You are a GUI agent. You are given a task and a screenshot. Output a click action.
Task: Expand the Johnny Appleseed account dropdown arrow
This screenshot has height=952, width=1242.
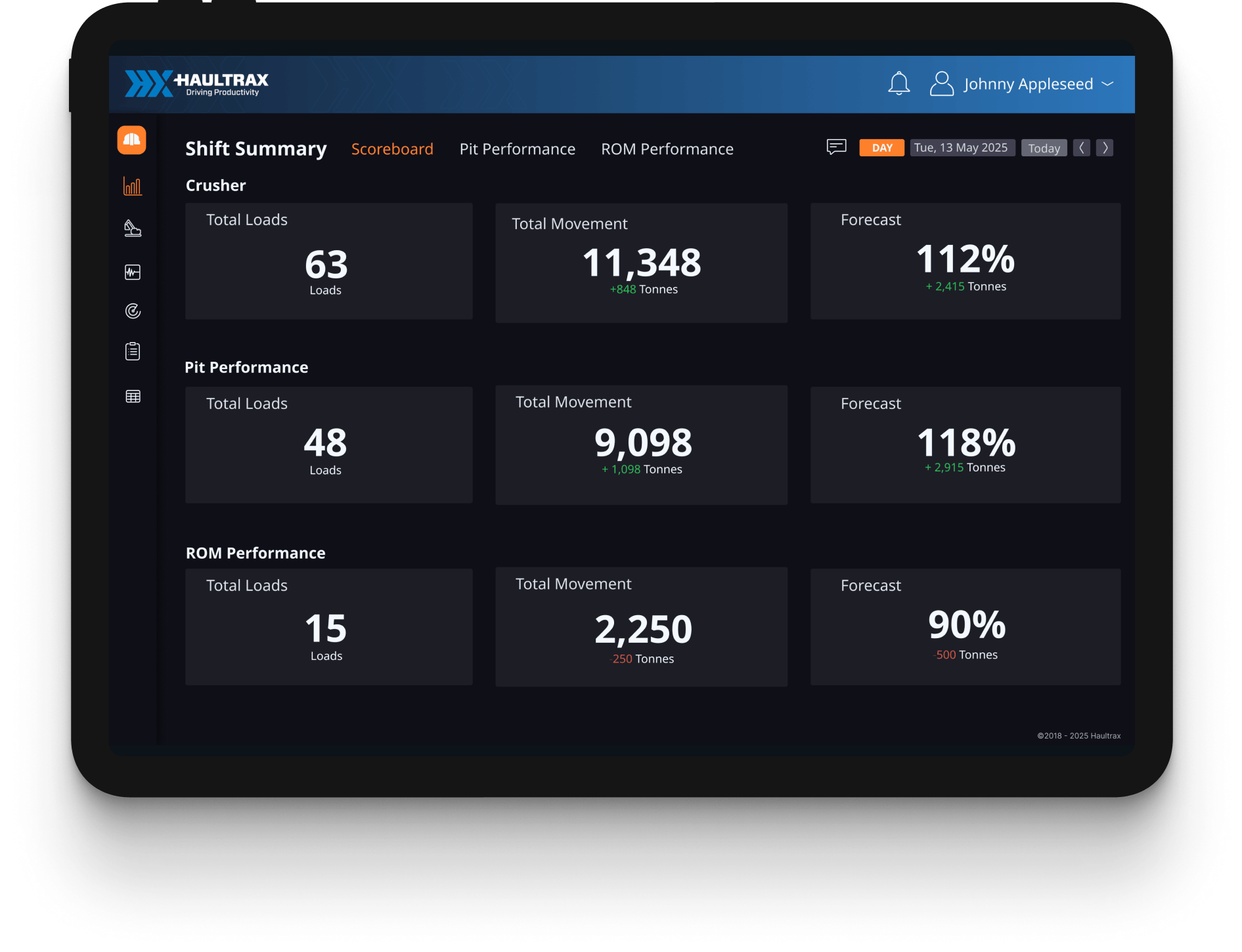point(1107,84)
